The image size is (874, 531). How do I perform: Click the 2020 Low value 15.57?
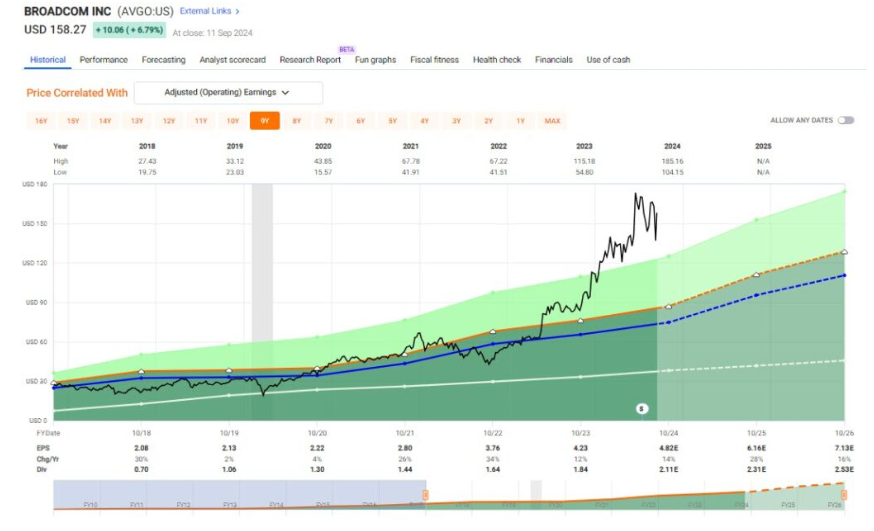coord(323,172)
